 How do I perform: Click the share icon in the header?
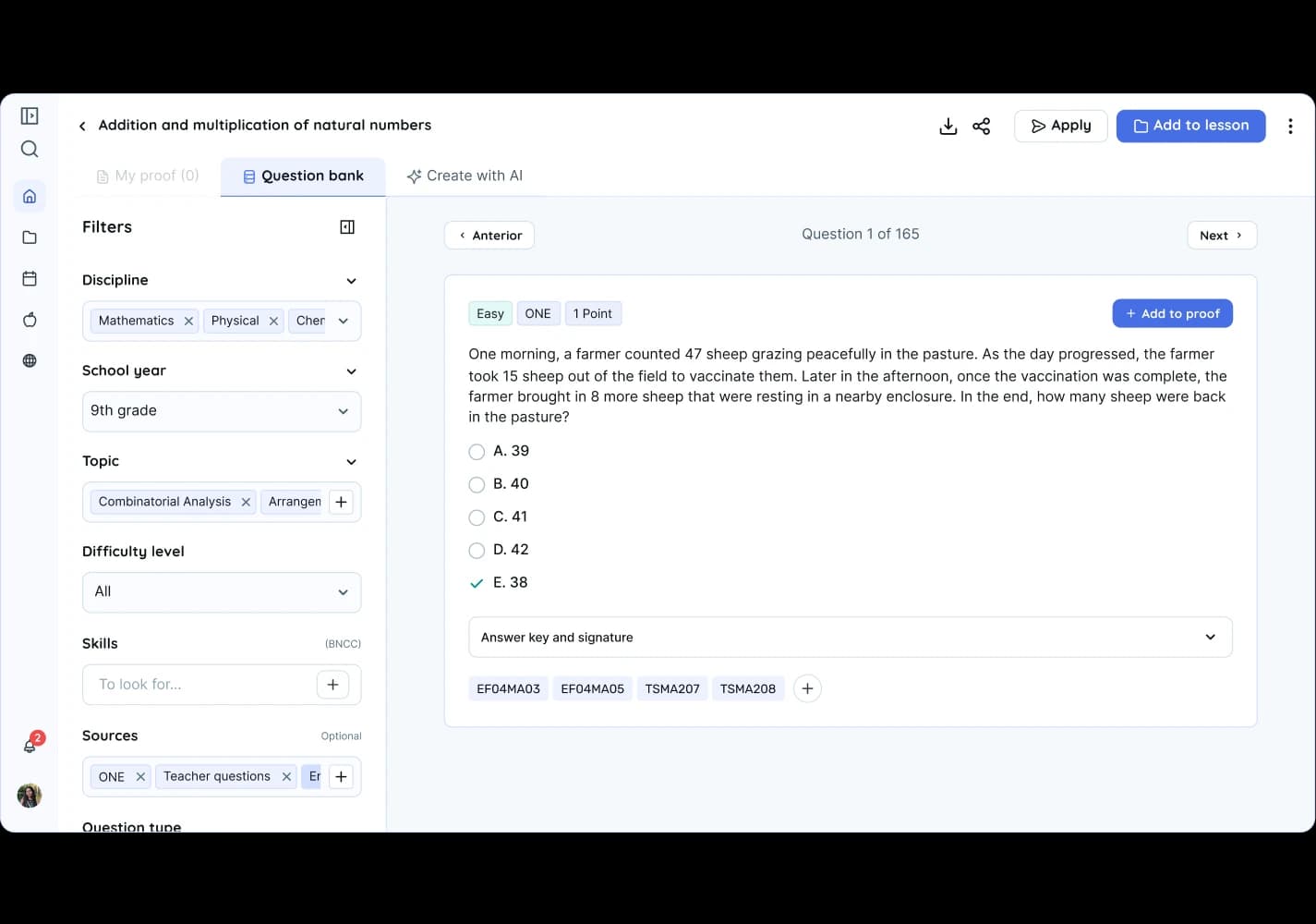[982, 127]
